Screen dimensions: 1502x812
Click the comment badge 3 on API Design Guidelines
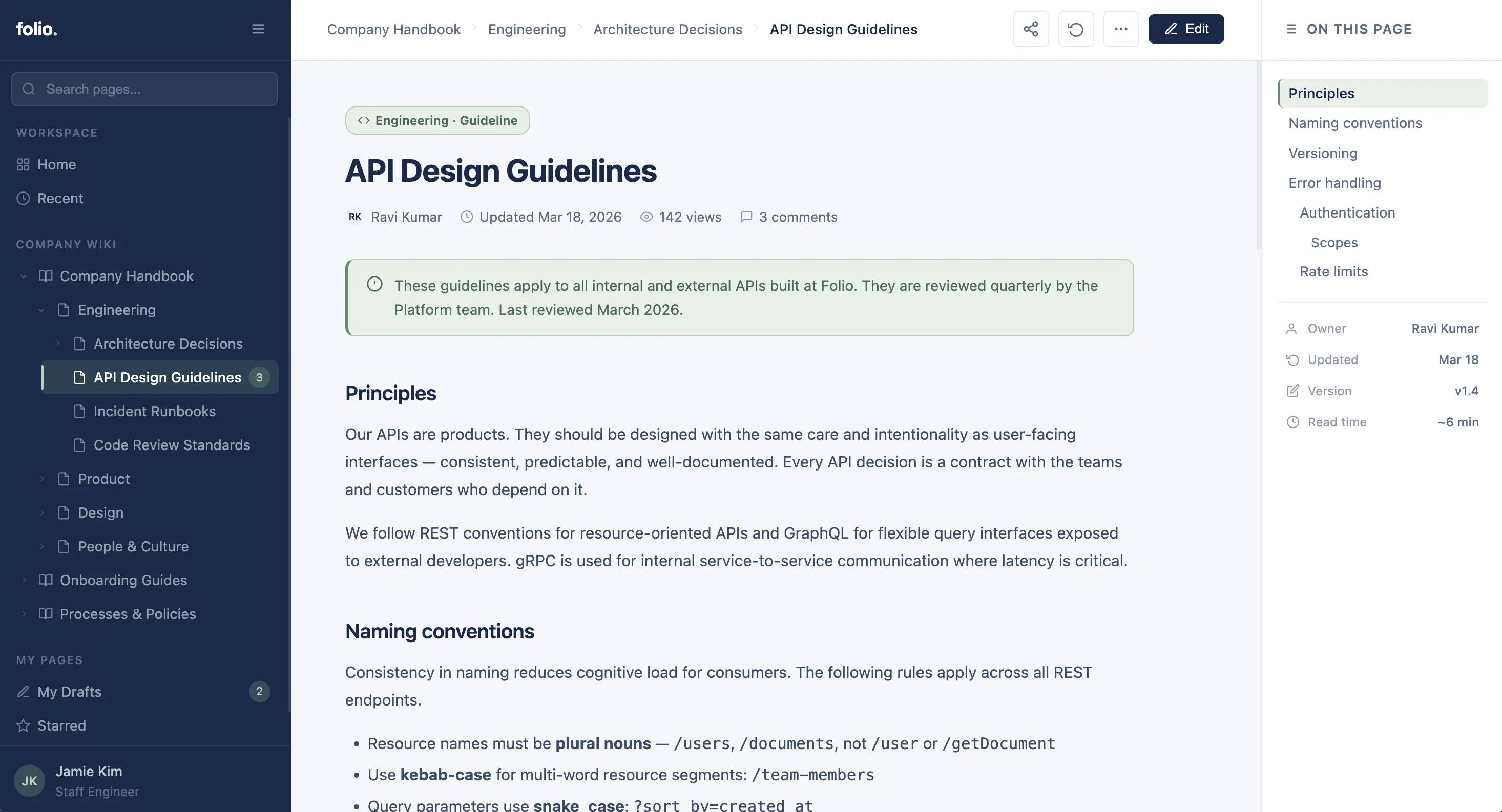(x=259, y=378)
